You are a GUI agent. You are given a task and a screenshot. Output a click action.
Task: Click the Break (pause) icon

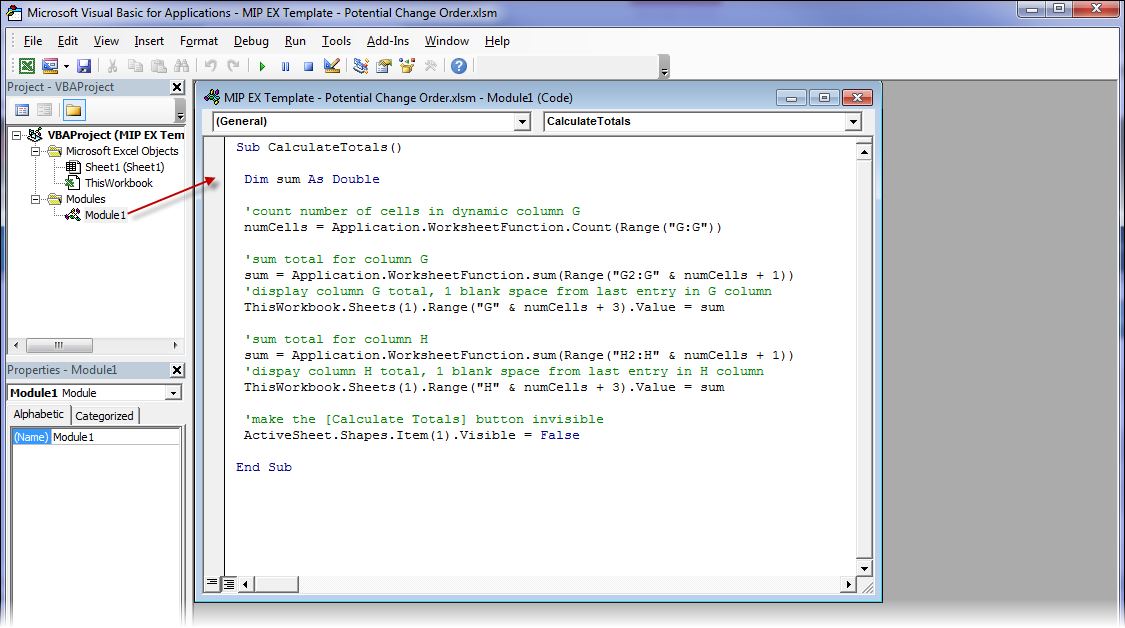[286, 66]
